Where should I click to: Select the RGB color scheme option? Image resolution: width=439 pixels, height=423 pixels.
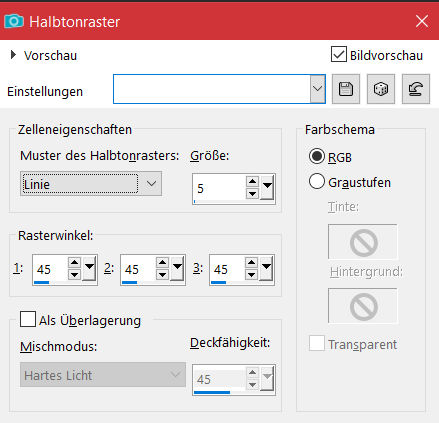316,156
